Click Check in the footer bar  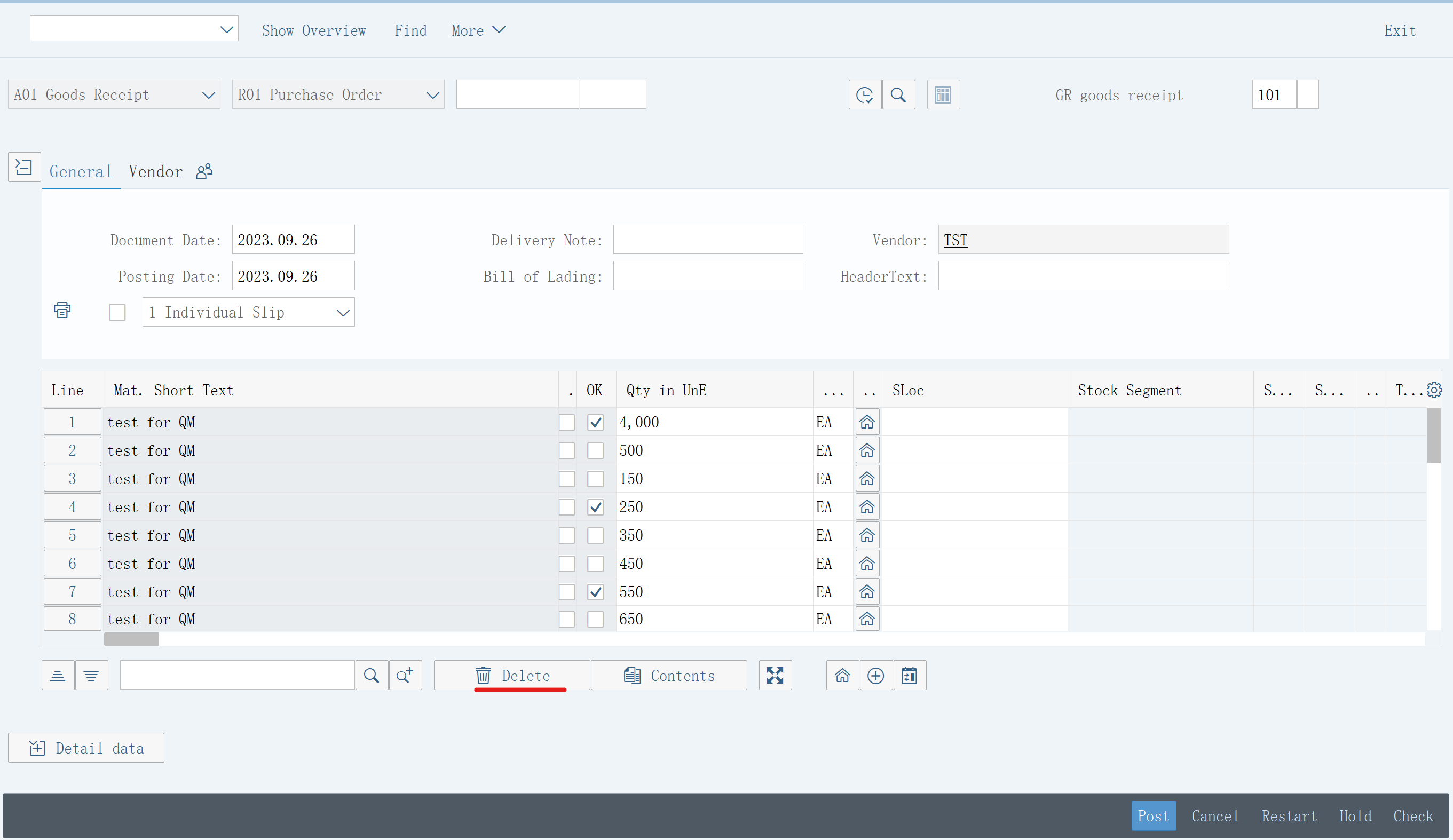pyautogui.click(x=1412, y=816)
